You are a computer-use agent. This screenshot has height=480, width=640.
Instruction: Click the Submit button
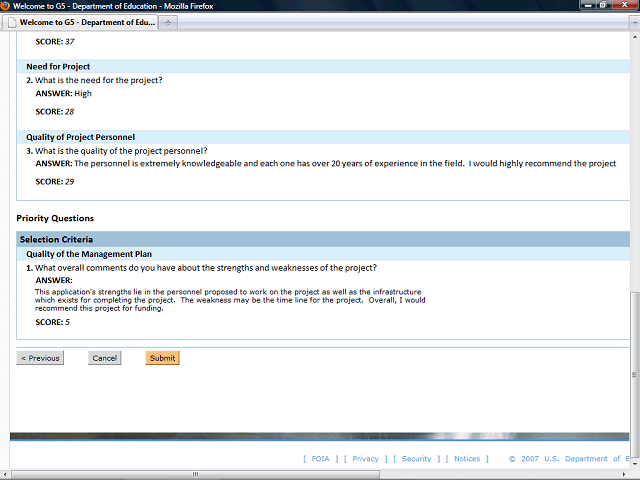(x=162, y=358)
